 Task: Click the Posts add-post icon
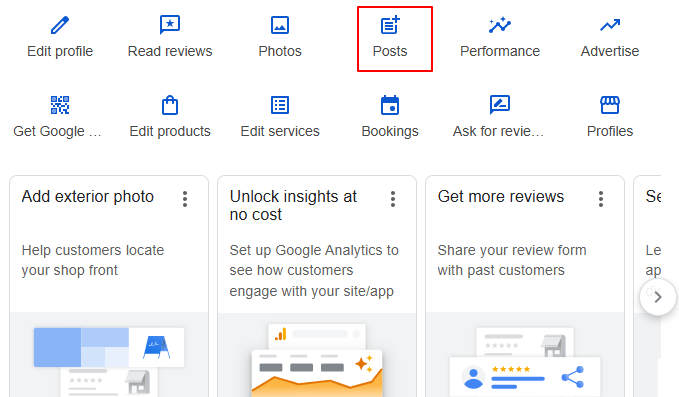(390, 25)
